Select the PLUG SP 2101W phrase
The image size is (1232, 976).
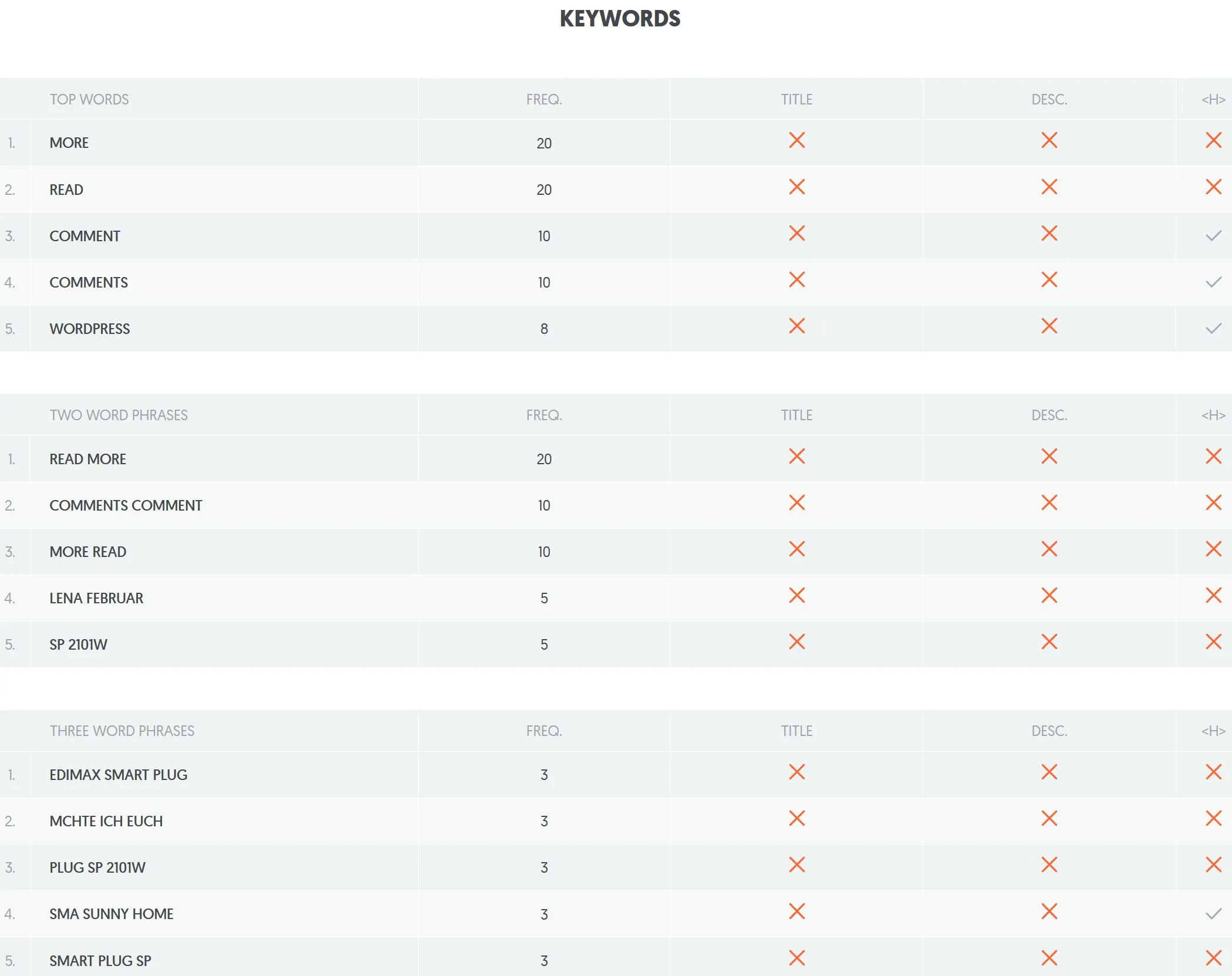pyautogui.click(x=97, y=867)
